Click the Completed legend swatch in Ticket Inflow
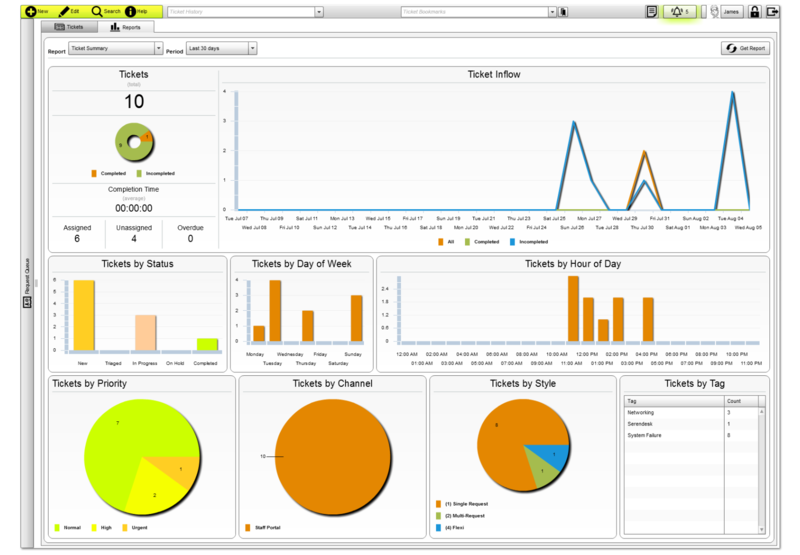The width and height of the screenshot is (800, 555). [x=467, y=242]
